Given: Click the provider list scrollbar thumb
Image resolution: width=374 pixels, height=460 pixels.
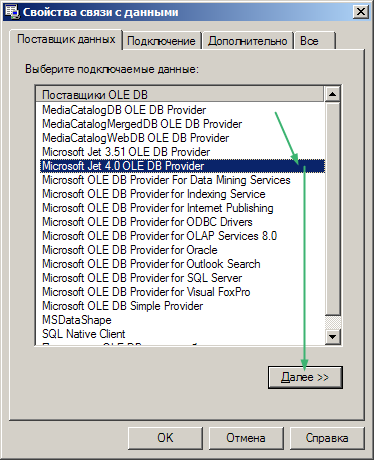Looking at the screenshot, I should pos(332,208).
